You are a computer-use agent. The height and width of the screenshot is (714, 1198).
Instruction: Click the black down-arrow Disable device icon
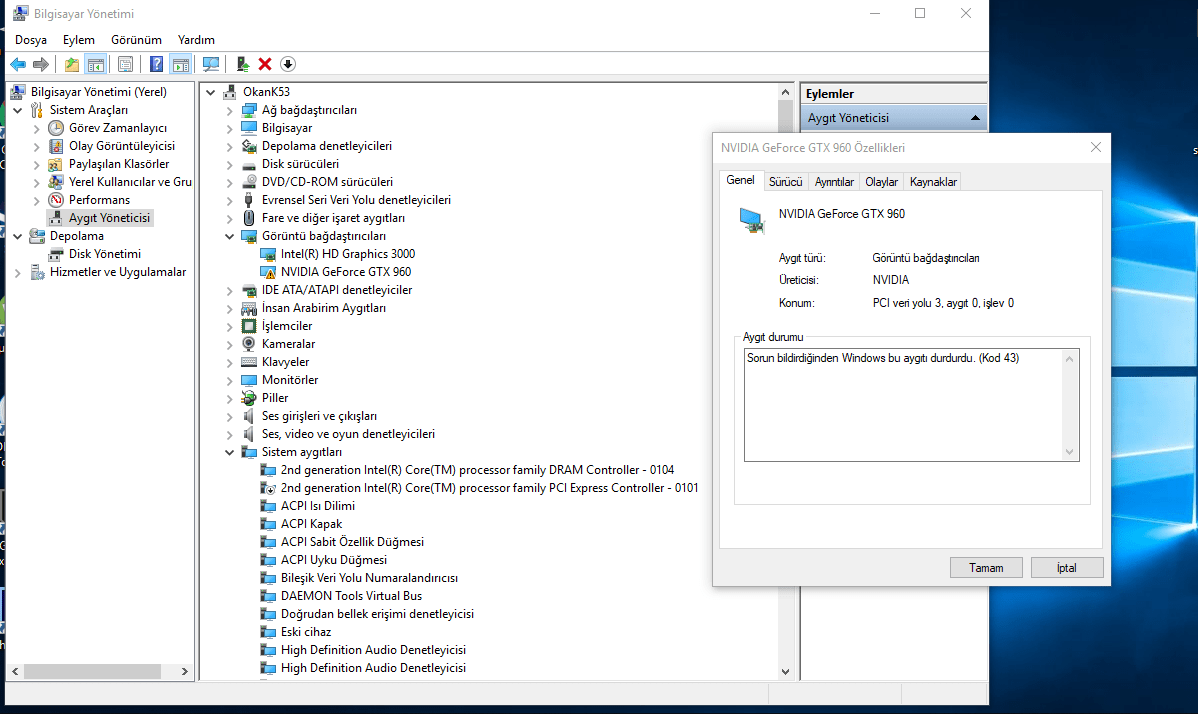point(288,64)
